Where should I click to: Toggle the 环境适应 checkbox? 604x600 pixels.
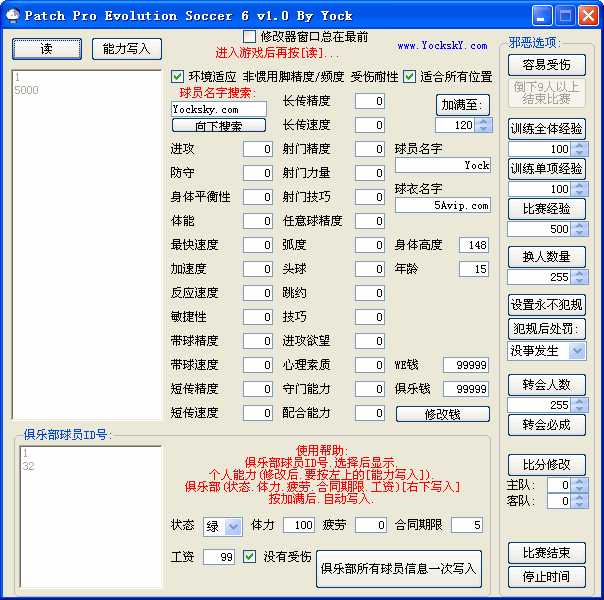click(x=177, y=77)
